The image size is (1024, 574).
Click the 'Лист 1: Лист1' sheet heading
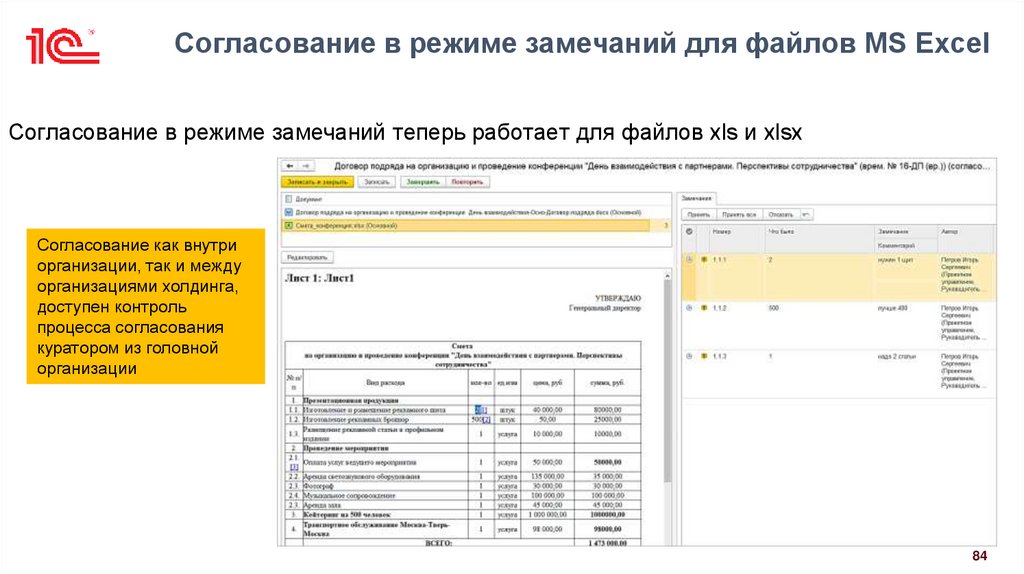click(x=319, y=278)
